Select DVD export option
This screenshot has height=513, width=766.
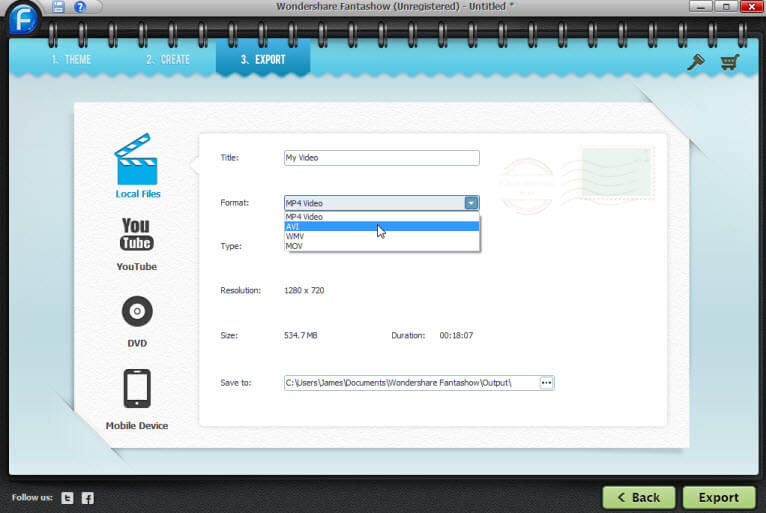(x=137, y=322)
